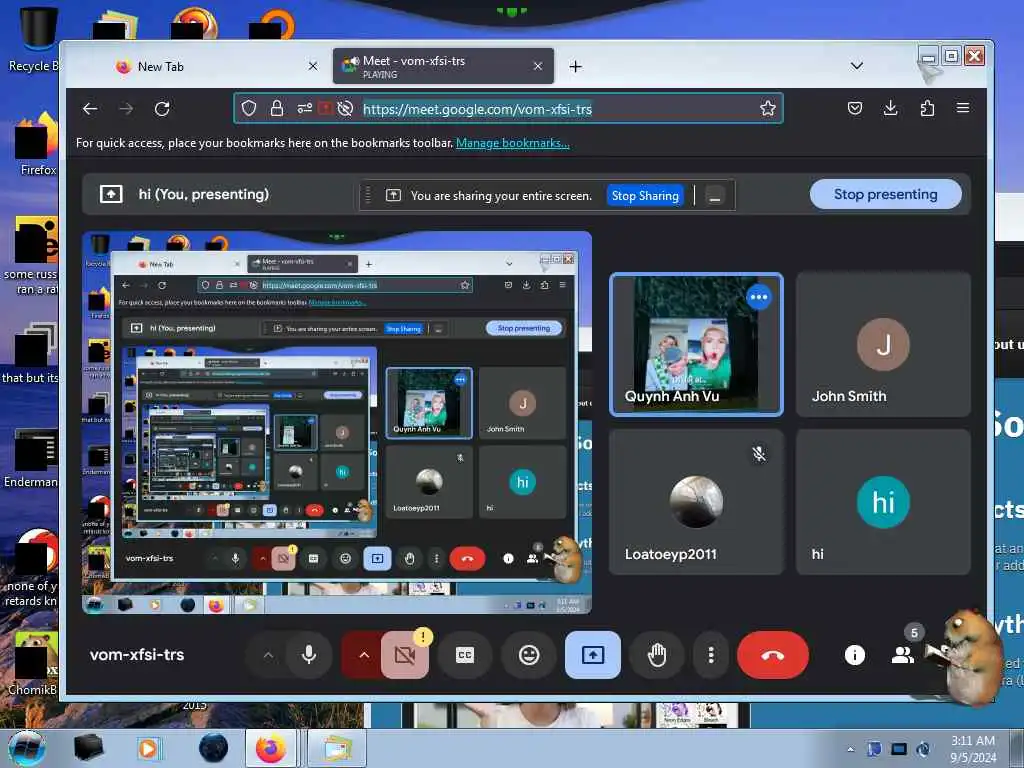The image size is (1024, 768).
Task: View site security padlock info
Action: click(277, 108)
